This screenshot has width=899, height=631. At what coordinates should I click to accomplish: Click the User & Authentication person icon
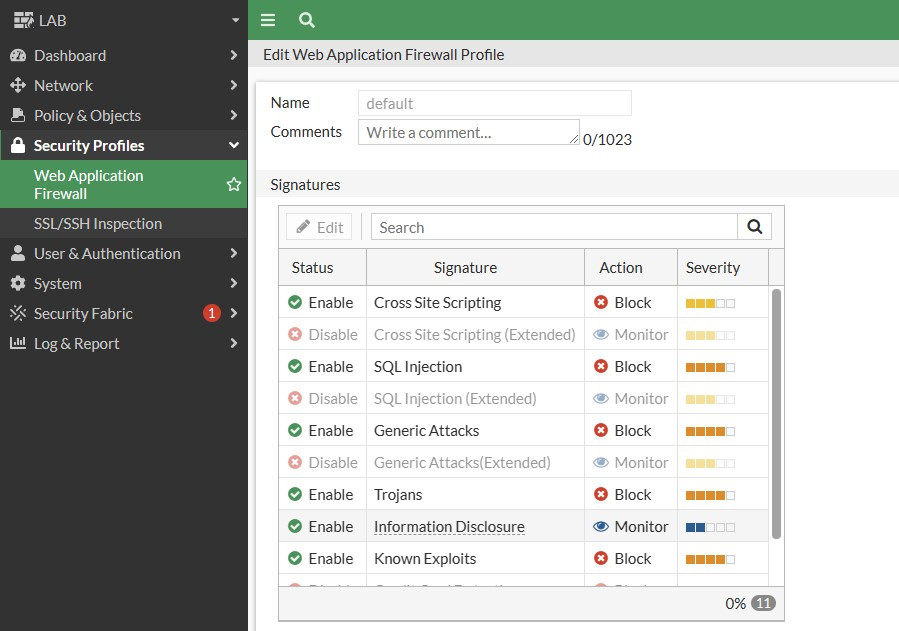(18, 253)
